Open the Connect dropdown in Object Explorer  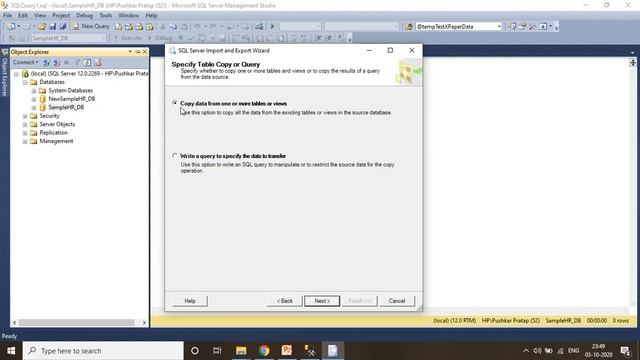point(25,62)
